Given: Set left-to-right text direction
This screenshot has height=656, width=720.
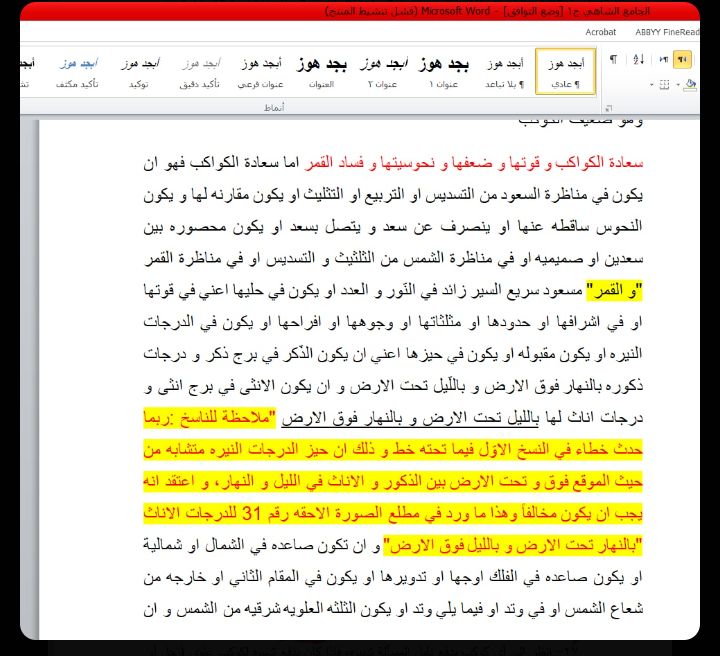Looking at the screenshot, I should point(663,60).
